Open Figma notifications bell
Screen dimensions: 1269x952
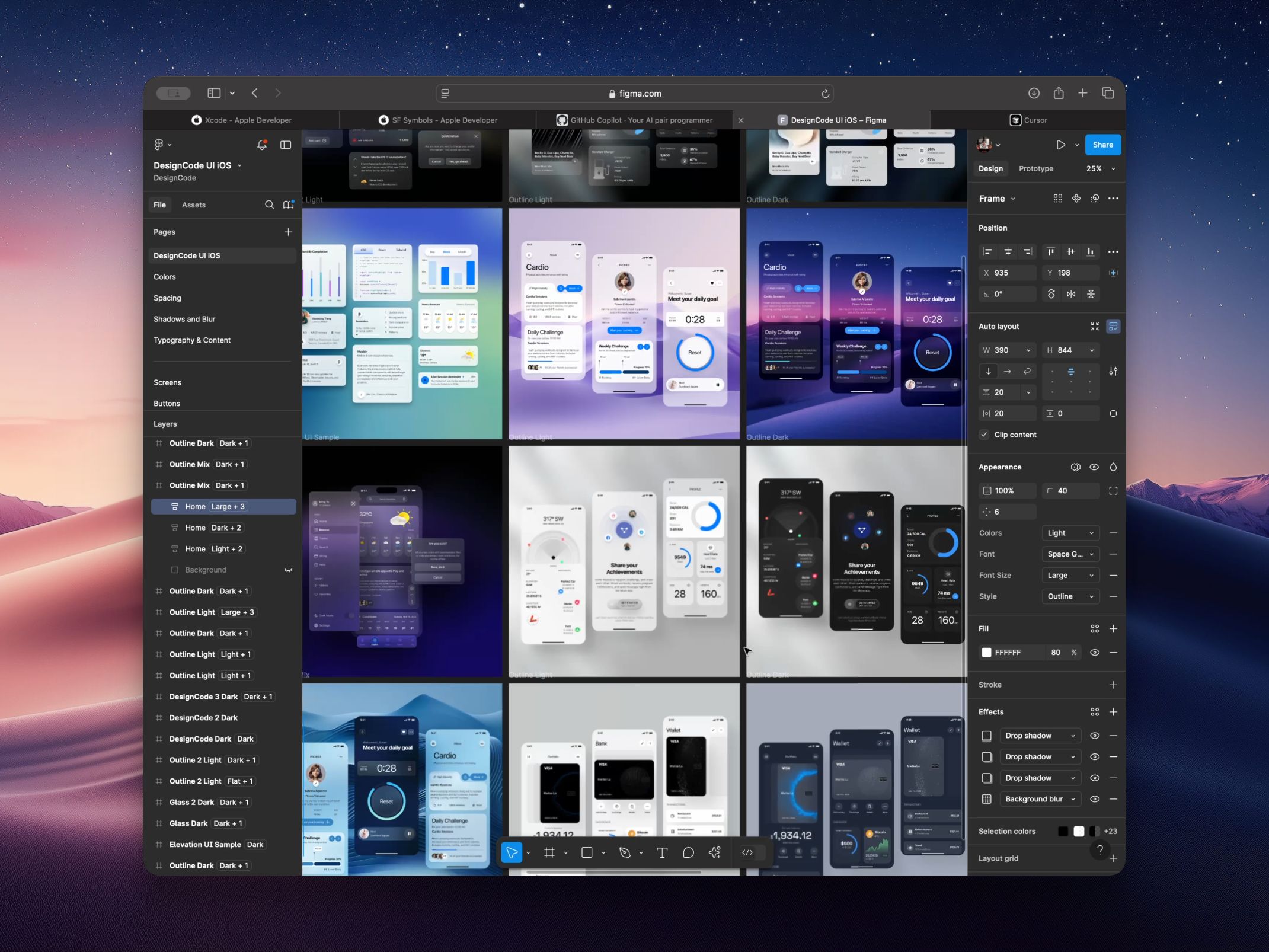tap(261, 145)
